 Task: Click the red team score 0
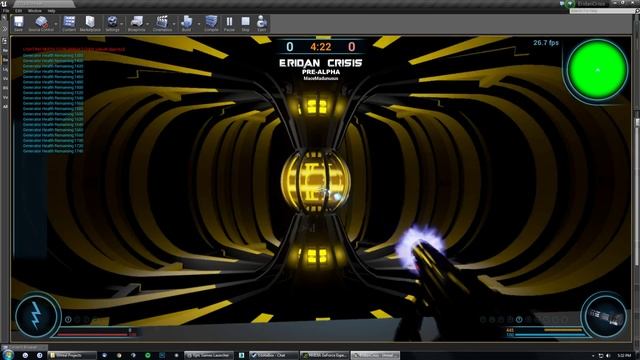(351, 47)
